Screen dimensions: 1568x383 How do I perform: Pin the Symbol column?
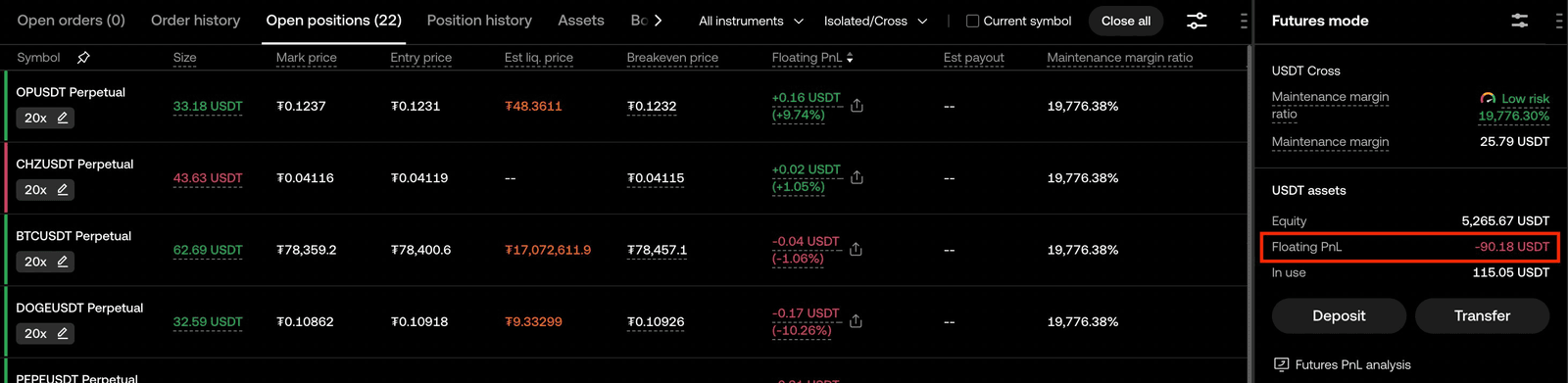(83, 58)
